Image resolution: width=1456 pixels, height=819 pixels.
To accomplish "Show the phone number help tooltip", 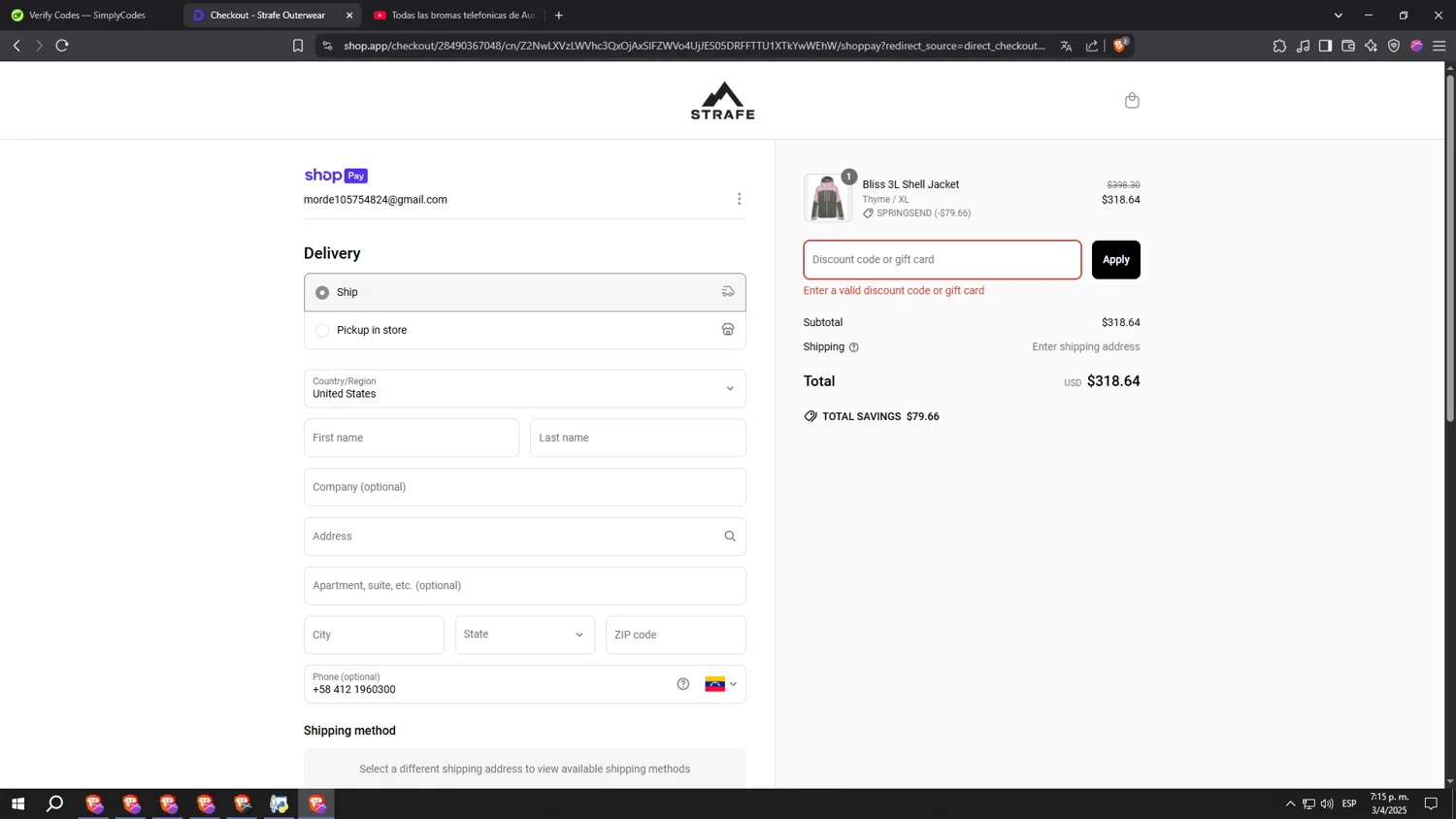I will tap(683, 684).
